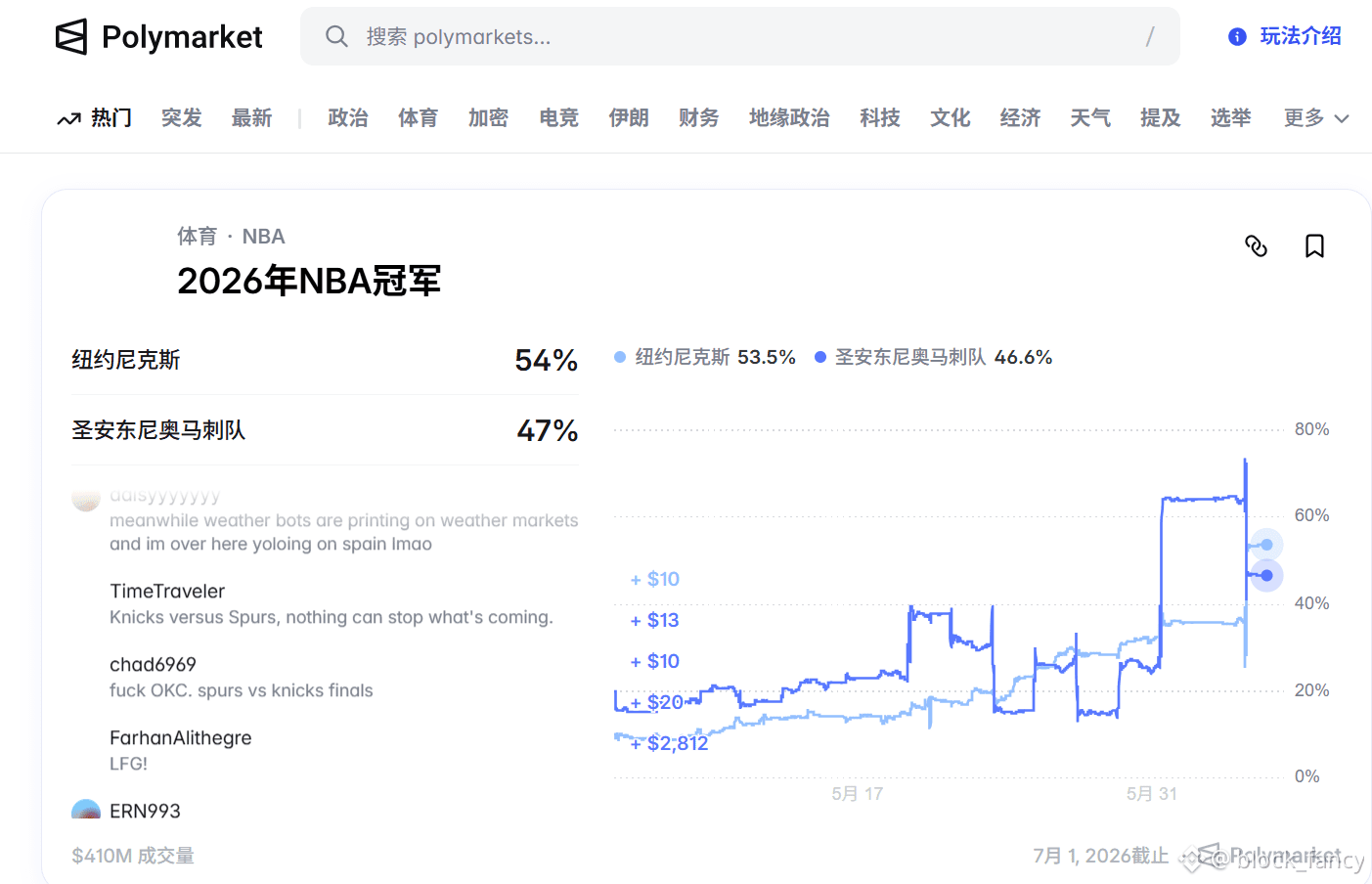Click the '+ $20' trade label on chart
Screen dimensions: 1372x884
click(x=657, y=702)
